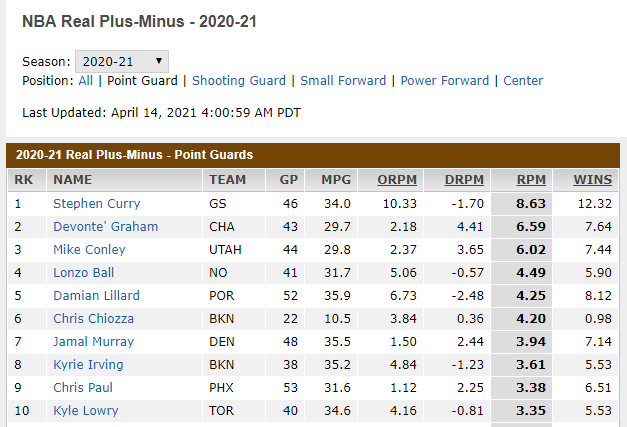Image resolution: width=627 pixels, height=427 pixels.
Task: Open Kyle Lowry's player page
Action: (x=85, y=411)
